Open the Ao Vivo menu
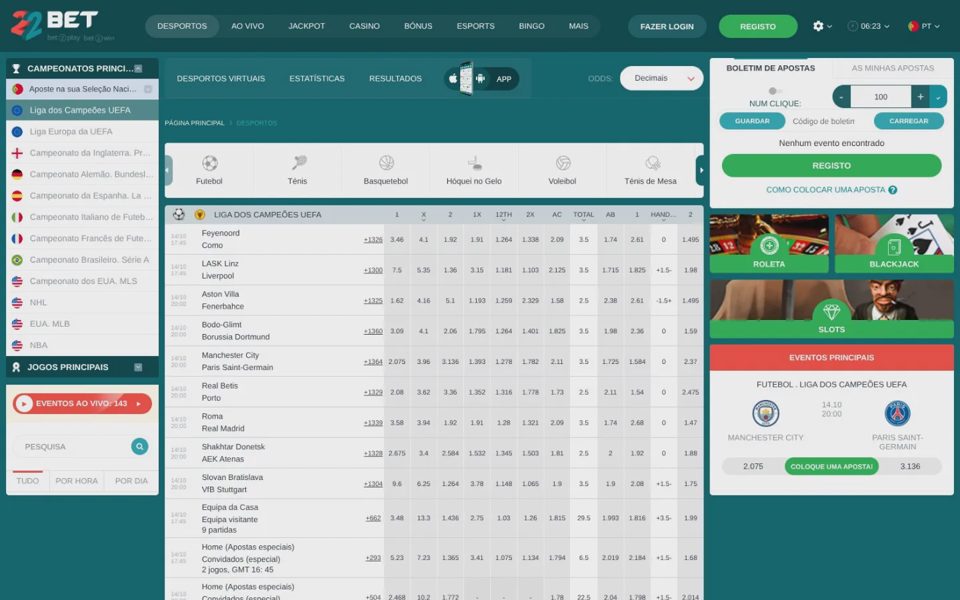Screen dimensions: 960x600 tap(247, 26)
